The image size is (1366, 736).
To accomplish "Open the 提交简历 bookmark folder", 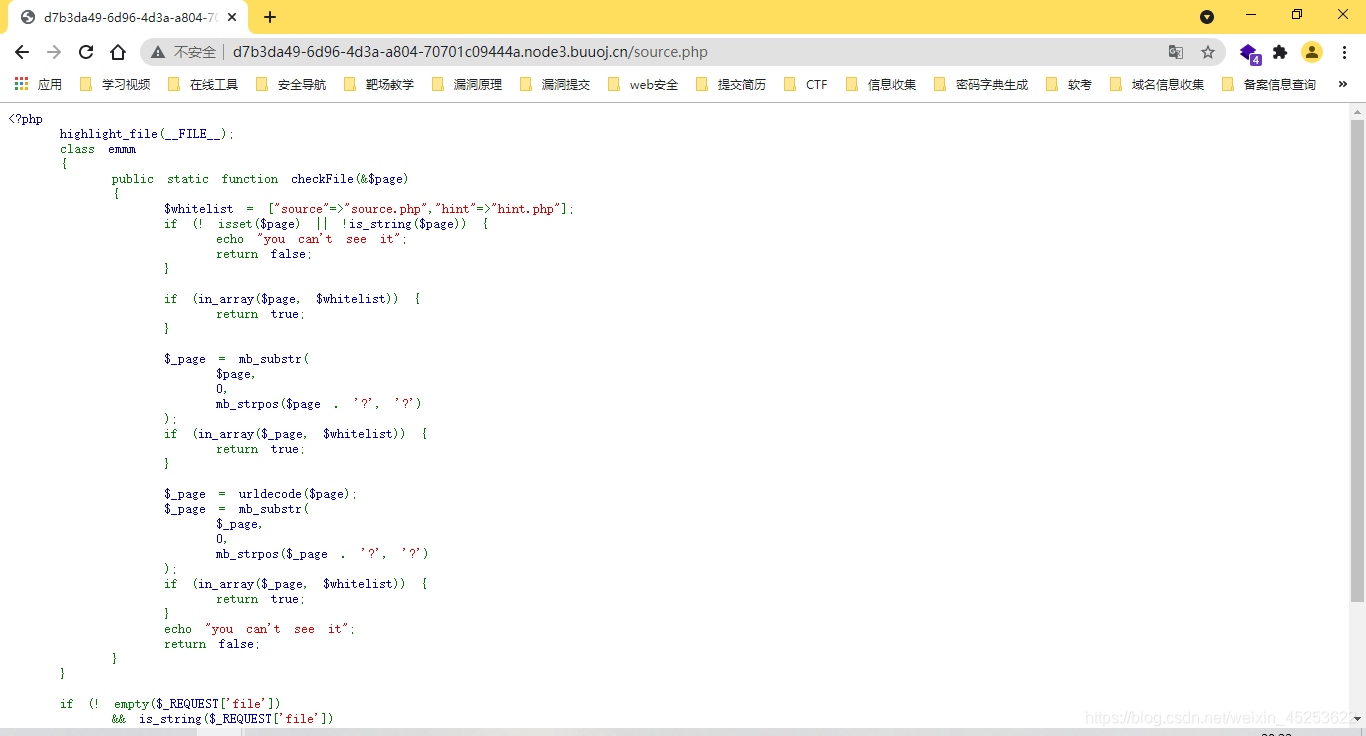I will pos(731,85).
